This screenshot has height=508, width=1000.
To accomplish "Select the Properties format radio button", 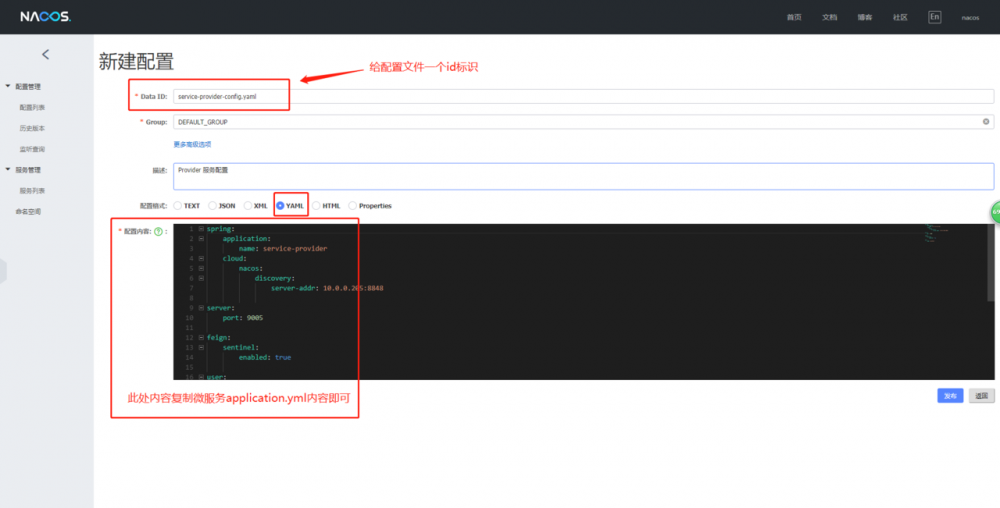I will point(353,206).
